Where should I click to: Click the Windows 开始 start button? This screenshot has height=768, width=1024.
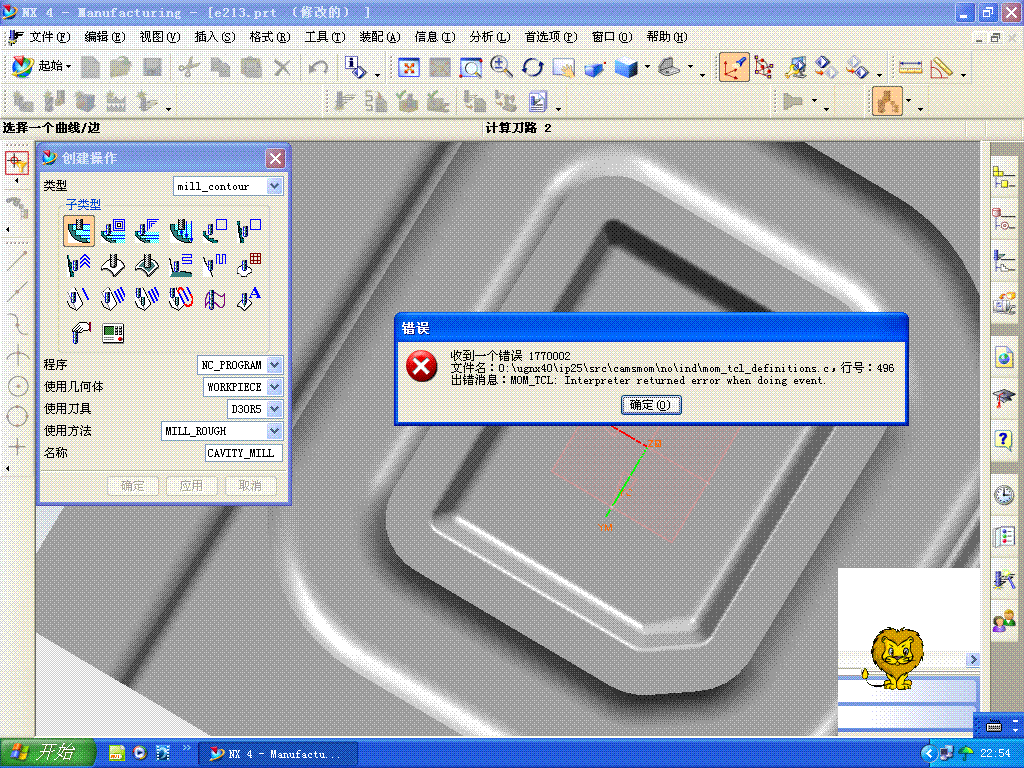click(x=48, y=753)
